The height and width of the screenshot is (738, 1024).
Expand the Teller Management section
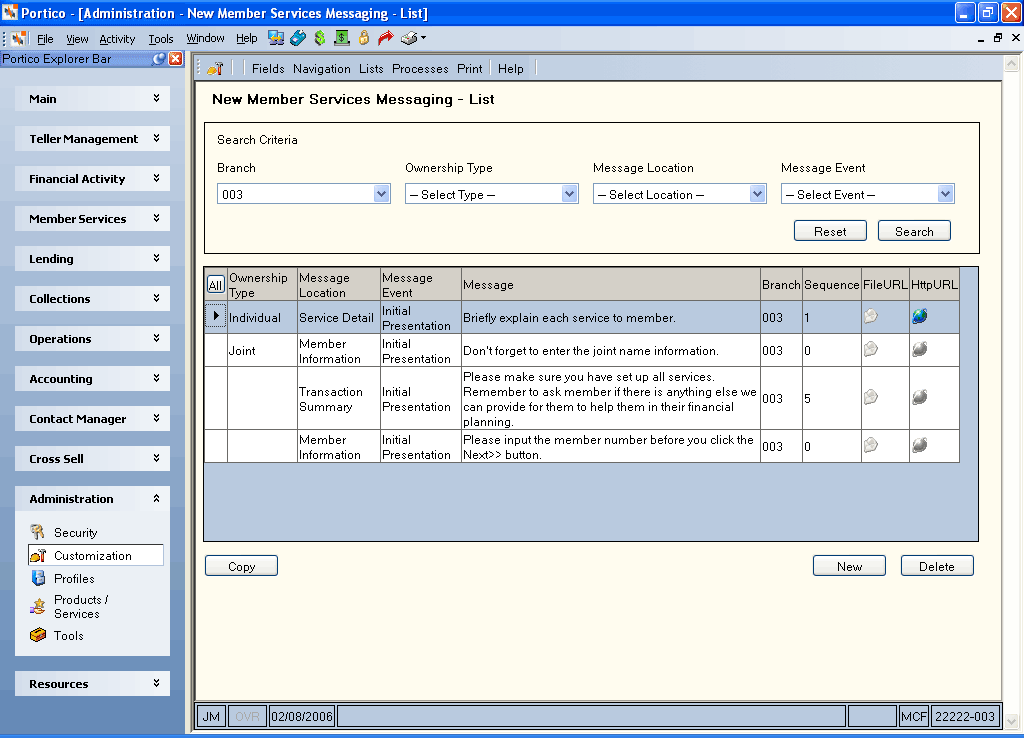pyautogui.click(x=92, y=138)
